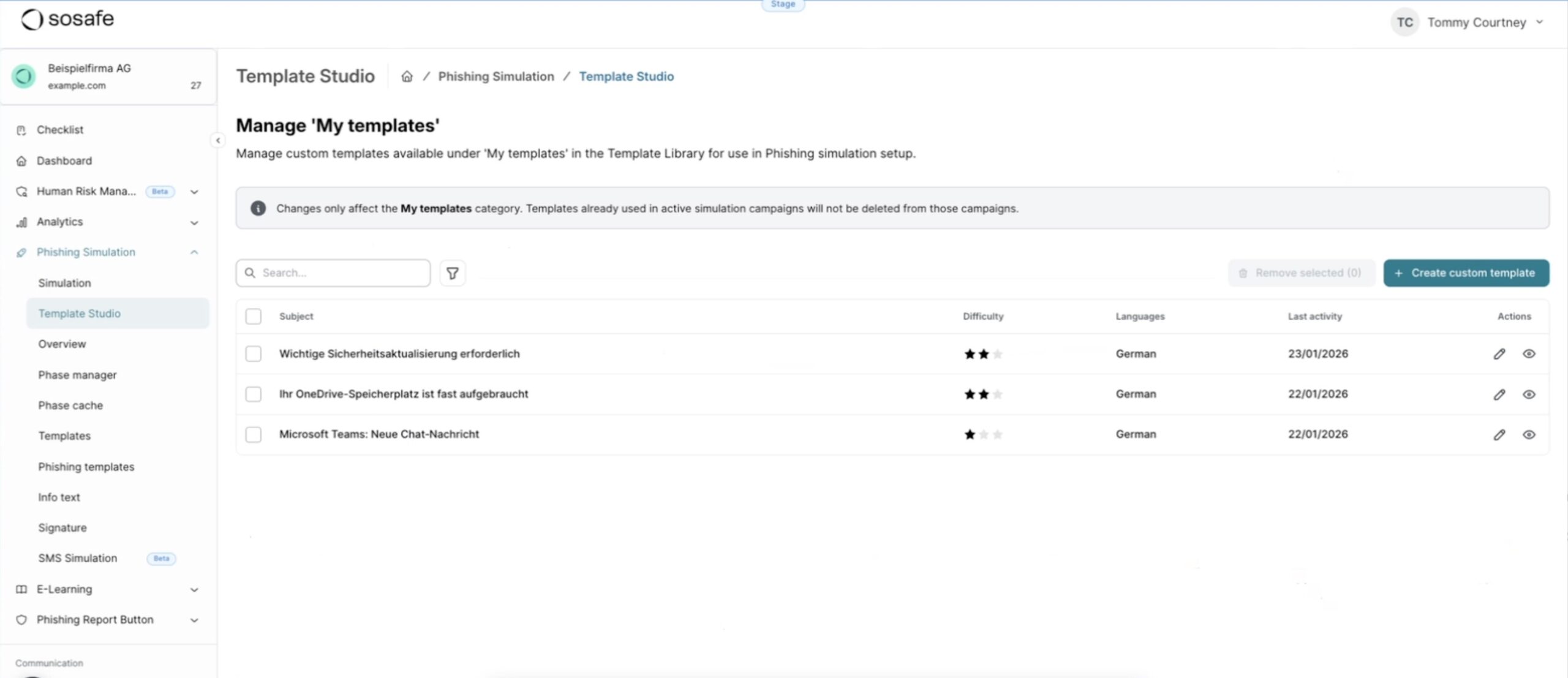This screenshot has height=678, width=1568.
Task: Preview the OneDrive-Speicherplatz template with eye icon
Action: coord(1529,394)
